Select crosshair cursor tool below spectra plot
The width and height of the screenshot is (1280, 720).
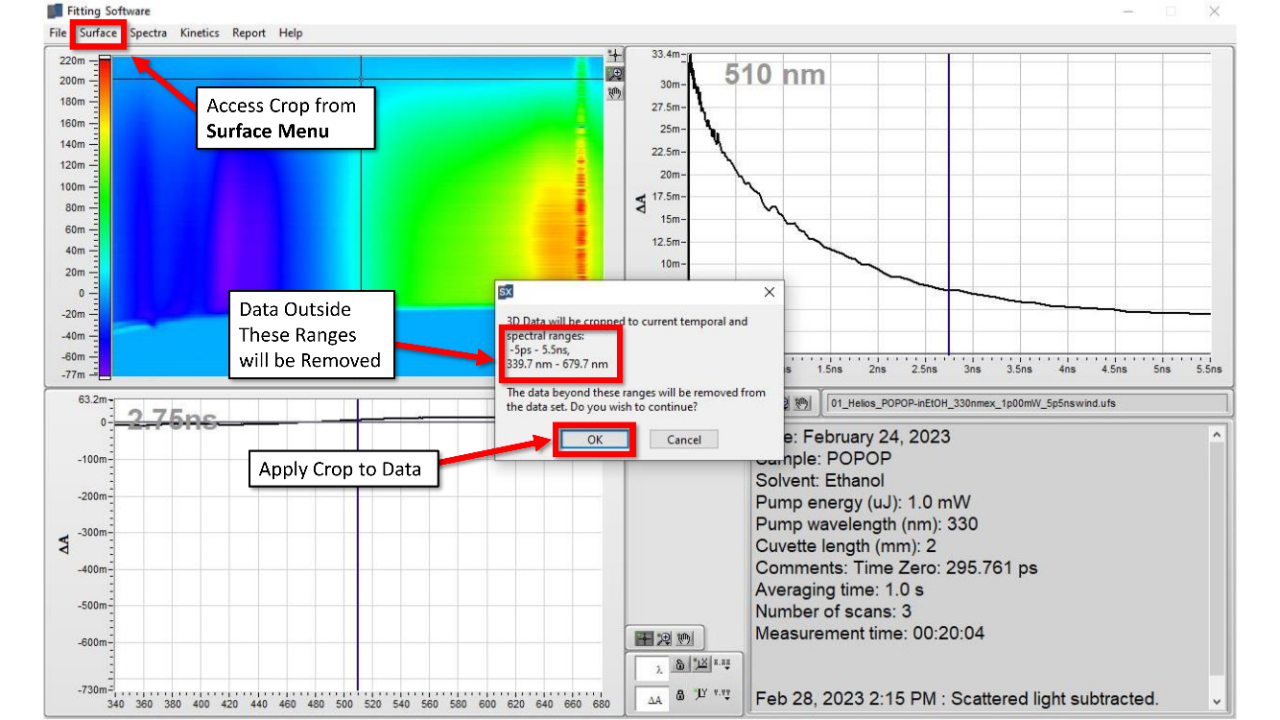click(644, 638)
